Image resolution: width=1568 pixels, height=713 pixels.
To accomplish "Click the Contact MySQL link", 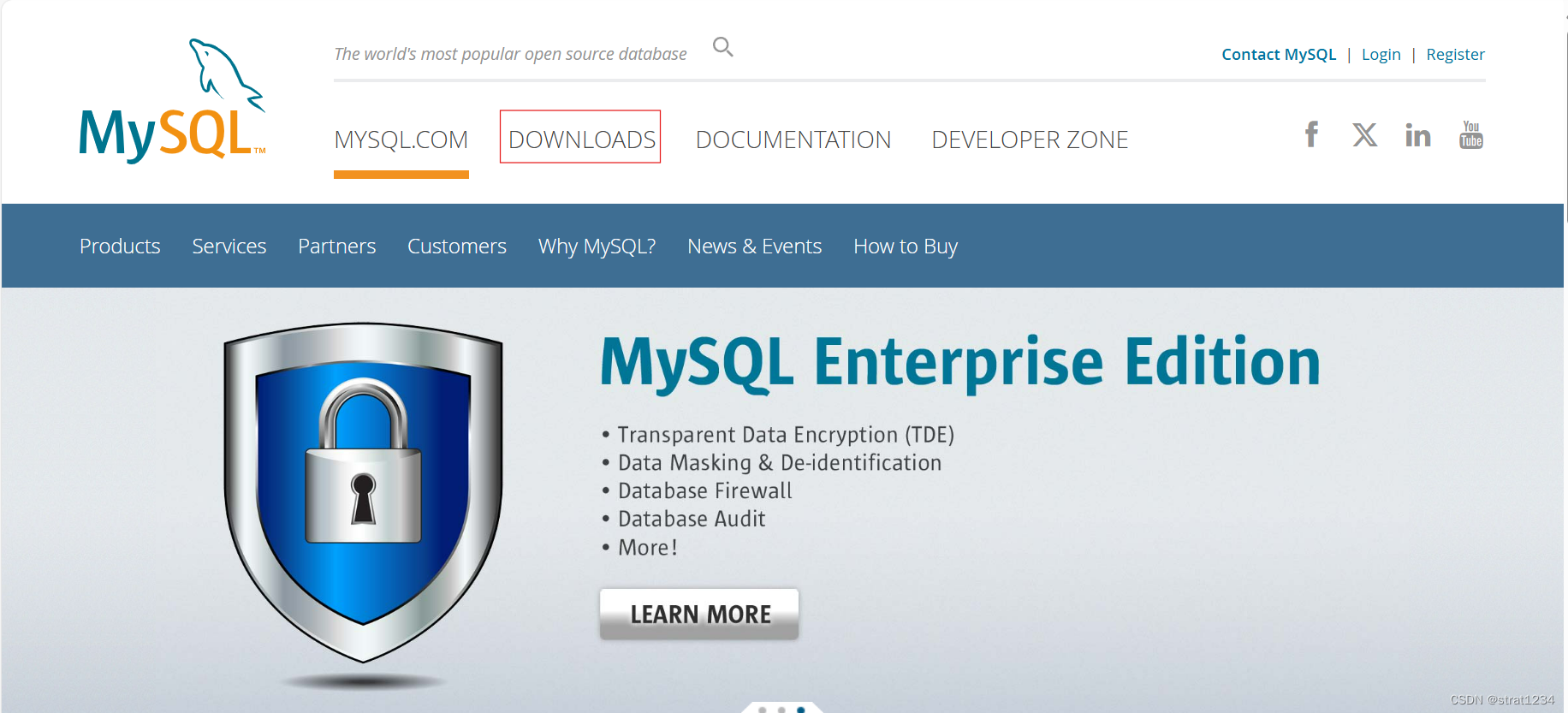I will [x=1279, y=55].
